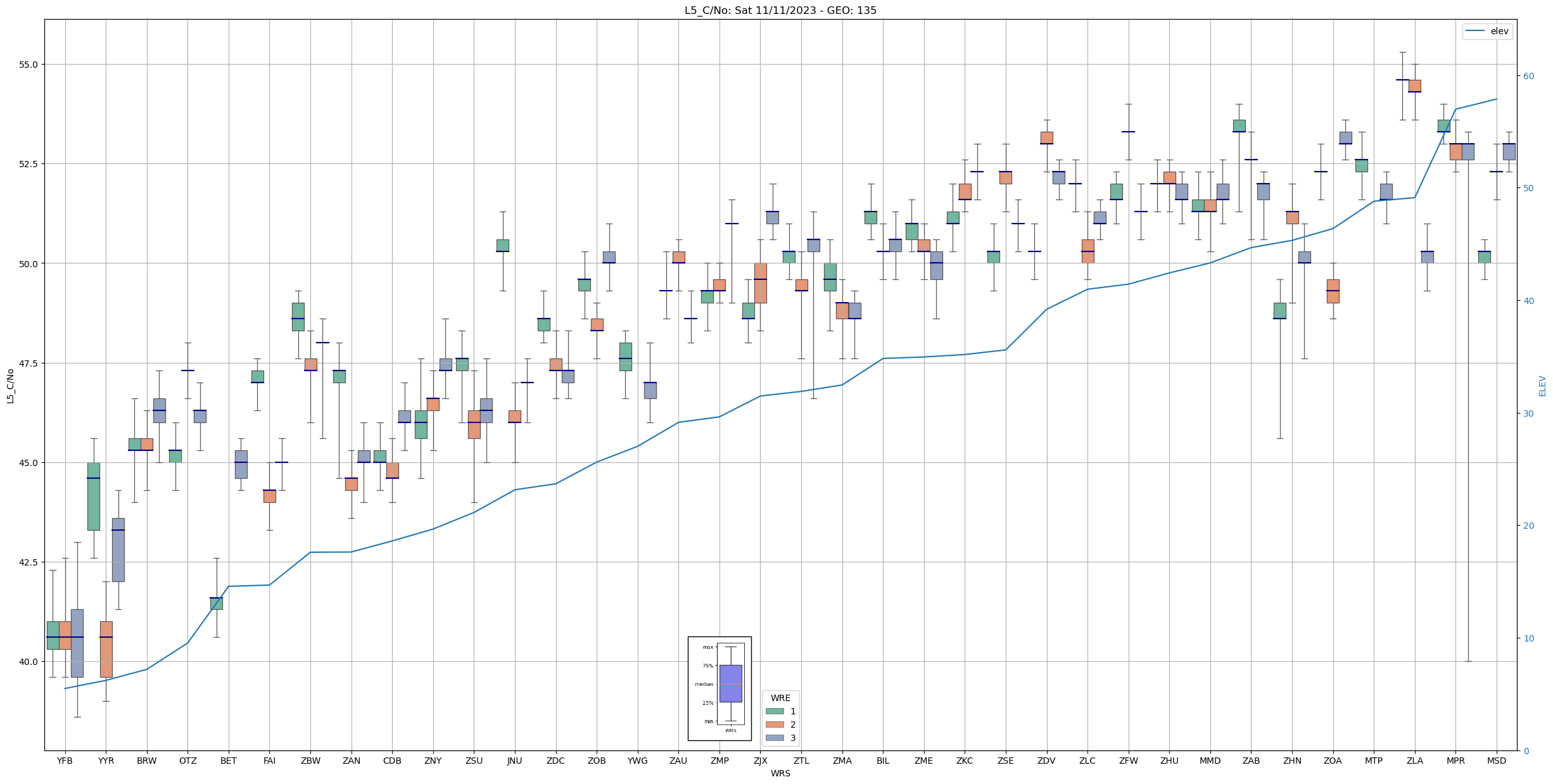The height and width of the screenshot is (784, 1553).
Task: Click the L5_C/No y-axis title
Action: [x=10, y=386]
